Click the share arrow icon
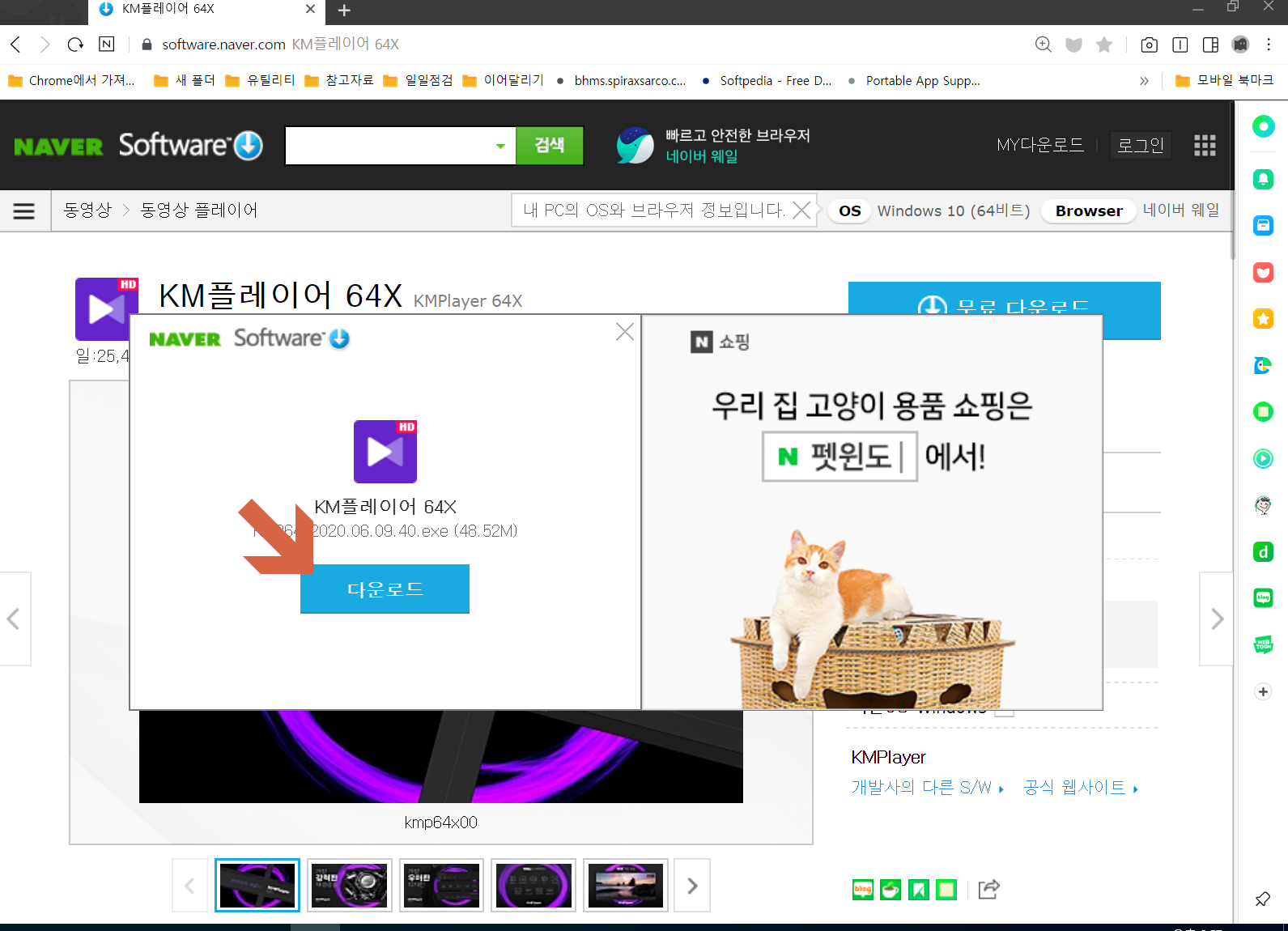 click(988, 890)
